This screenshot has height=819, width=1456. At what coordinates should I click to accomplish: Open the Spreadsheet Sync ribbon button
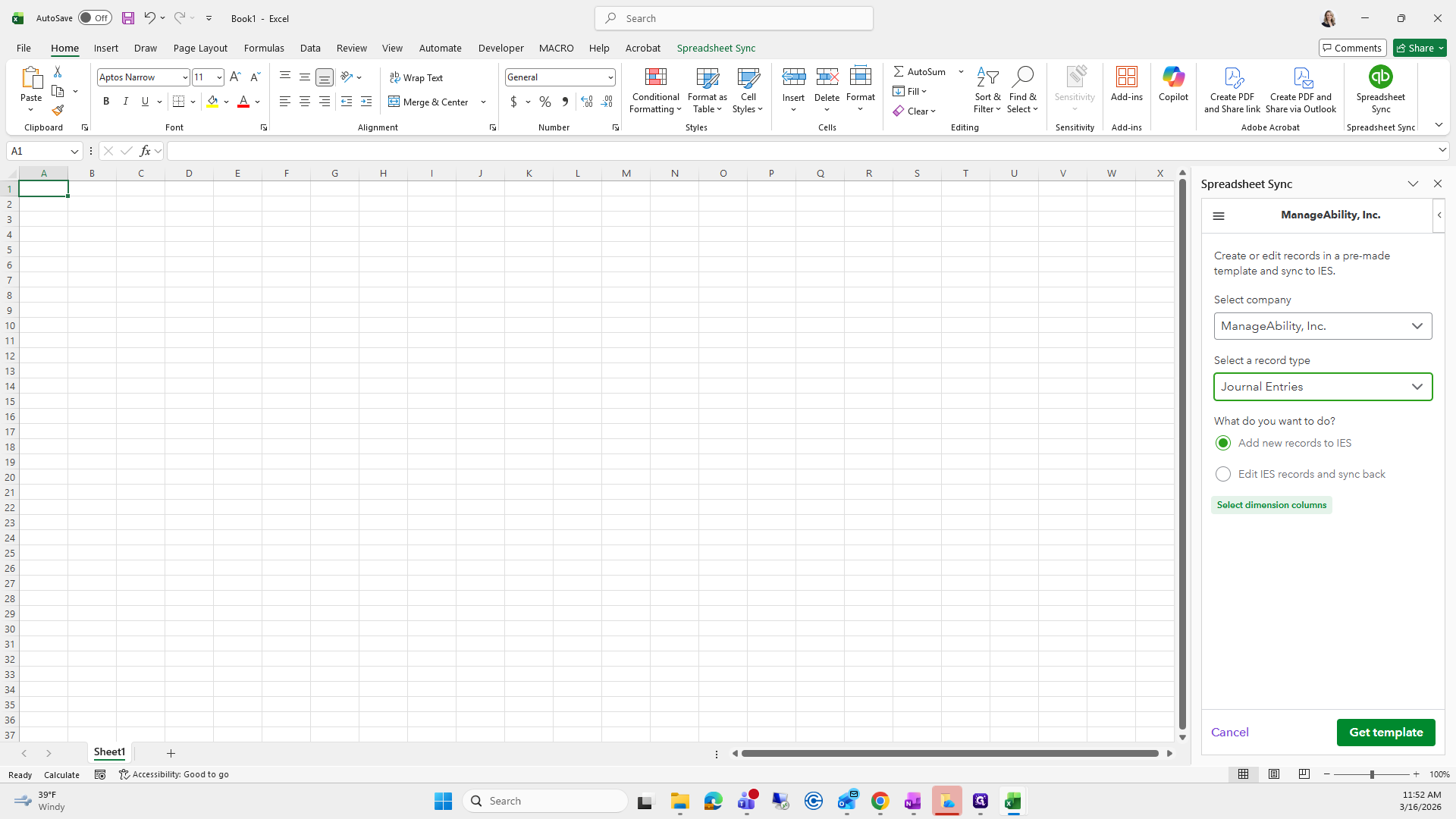coord(1380,89)
